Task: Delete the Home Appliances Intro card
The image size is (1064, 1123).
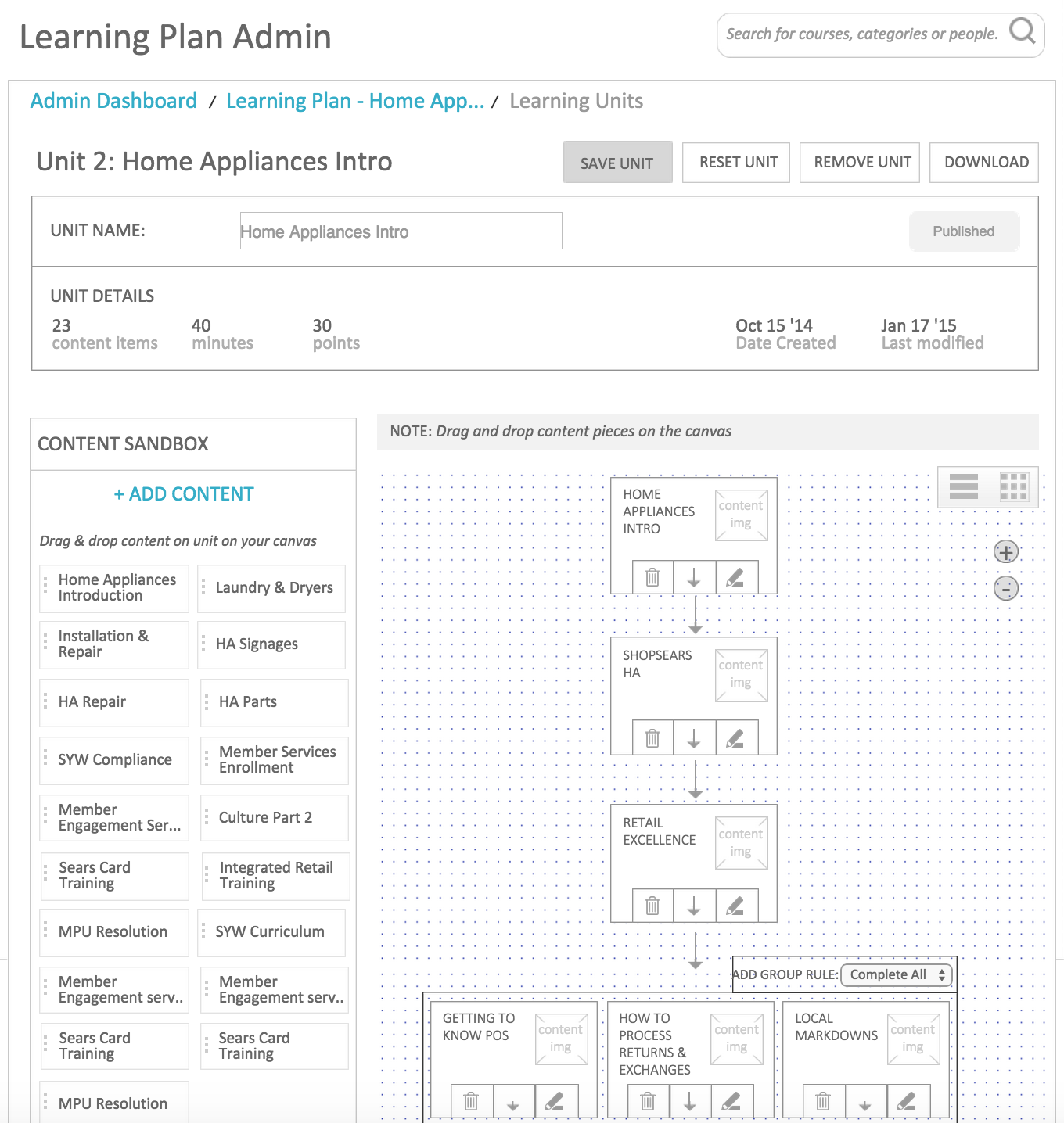Action: pos(652,577)
